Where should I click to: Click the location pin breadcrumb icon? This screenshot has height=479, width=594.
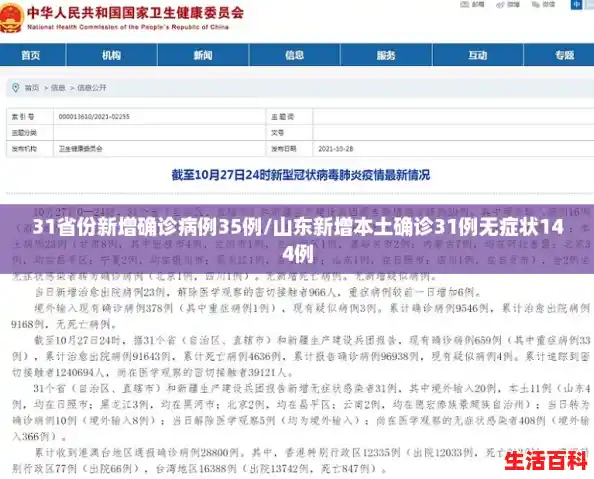[16, 88]
